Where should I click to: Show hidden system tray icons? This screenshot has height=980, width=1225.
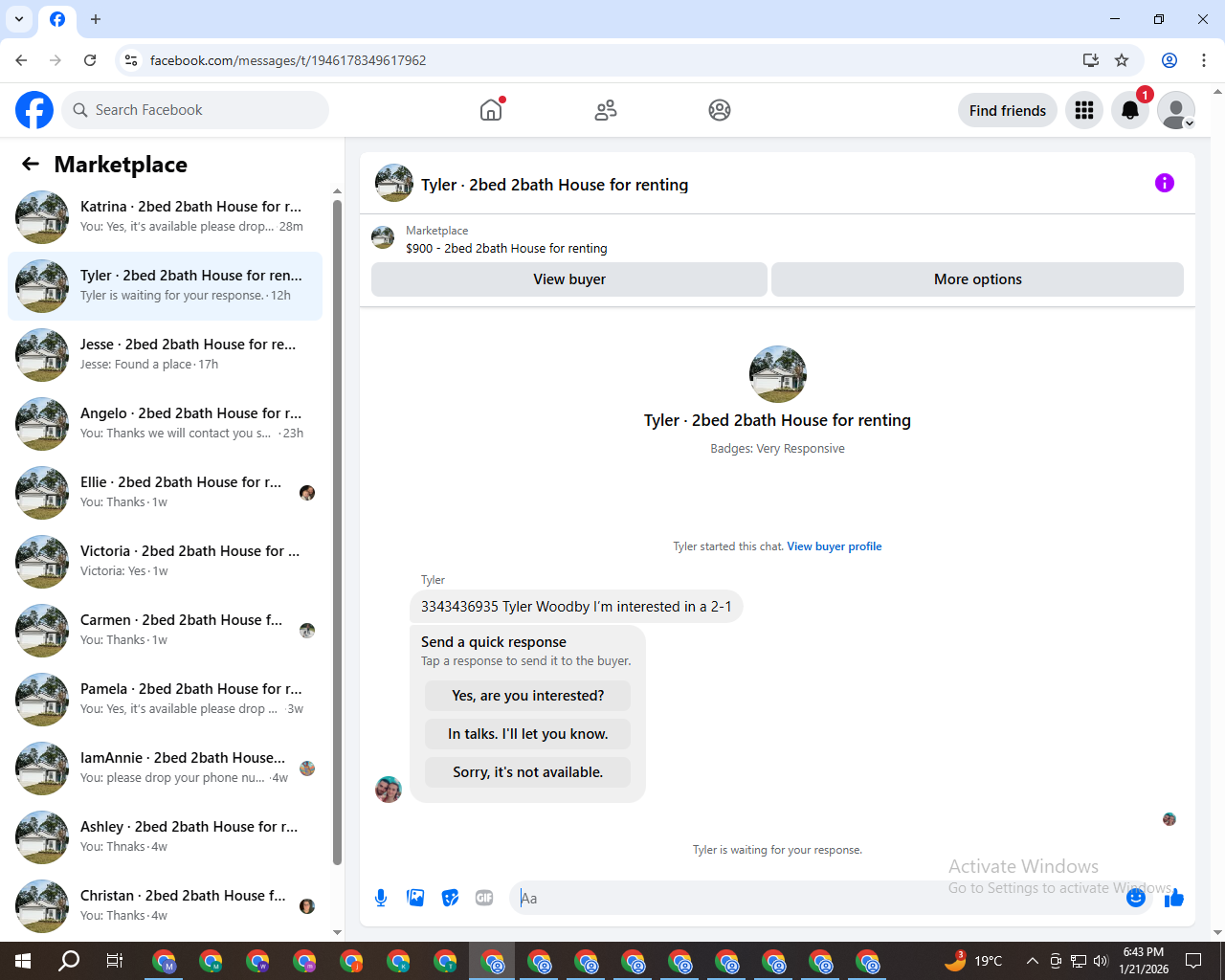pos(1032,961)
